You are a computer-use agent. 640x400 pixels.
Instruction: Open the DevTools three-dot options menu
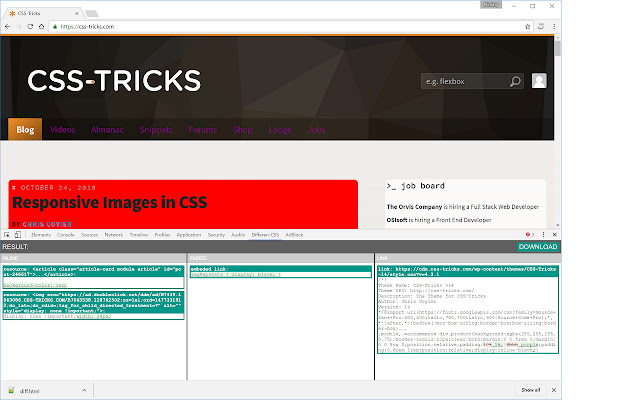(x=543, y=235)
